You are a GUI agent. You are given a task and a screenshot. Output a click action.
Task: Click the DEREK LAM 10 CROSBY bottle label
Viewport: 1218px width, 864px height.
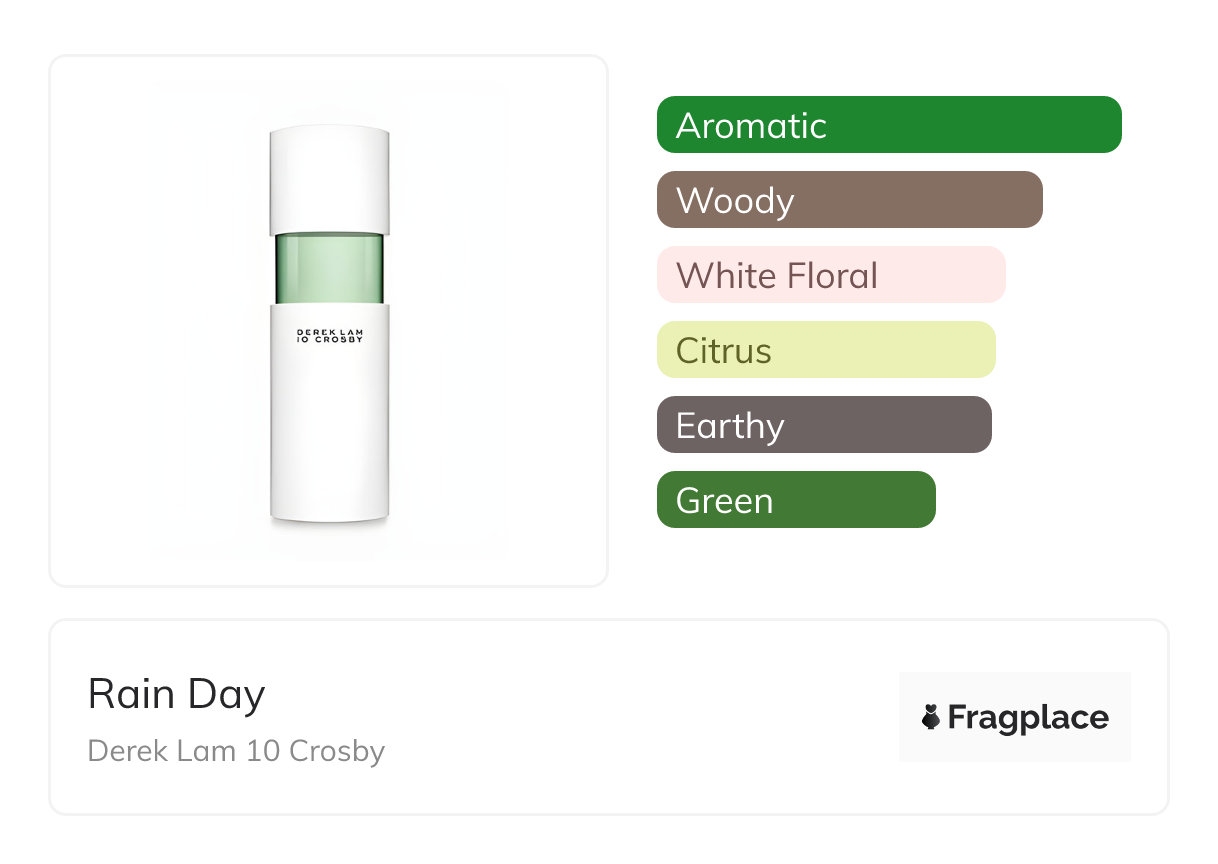[329, 336]
